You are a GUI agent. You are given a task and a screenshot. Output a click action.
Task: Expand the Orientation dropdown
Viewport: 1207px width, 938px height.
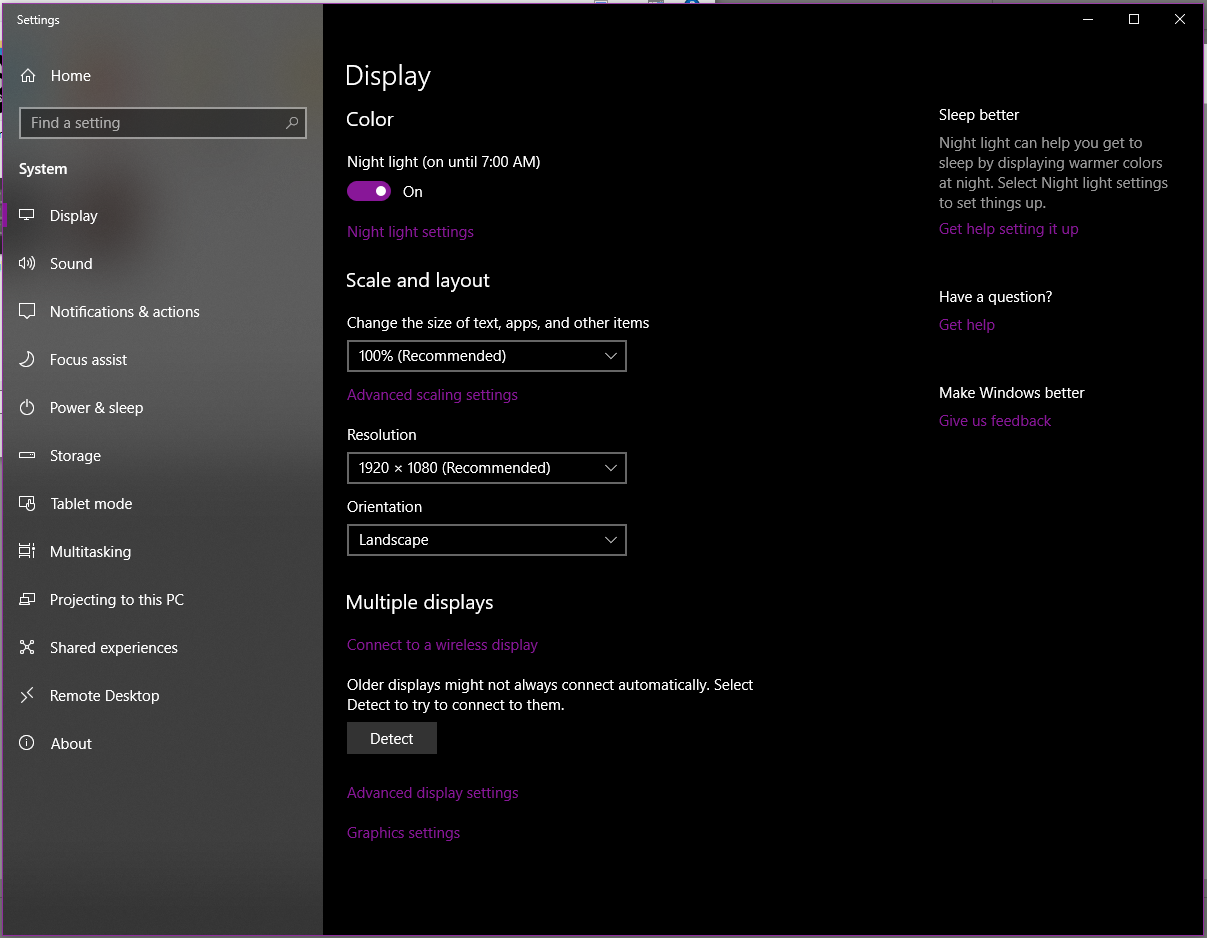(486, 540)
